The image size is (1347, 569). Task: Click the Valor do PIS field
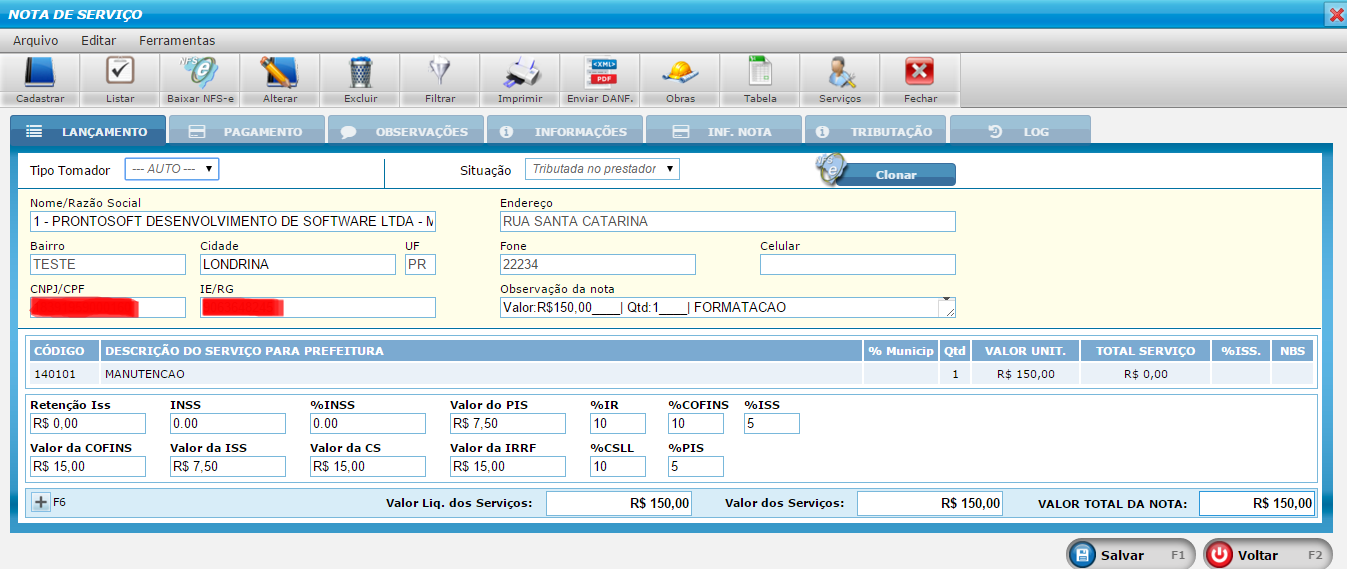tap(508, 423)
